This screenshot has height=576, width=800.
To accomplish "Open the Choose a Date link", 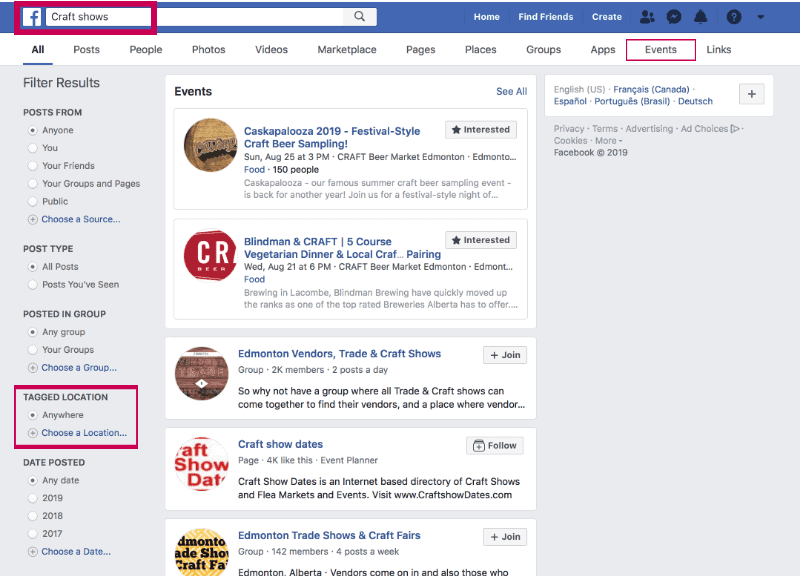I will (76, 552).
